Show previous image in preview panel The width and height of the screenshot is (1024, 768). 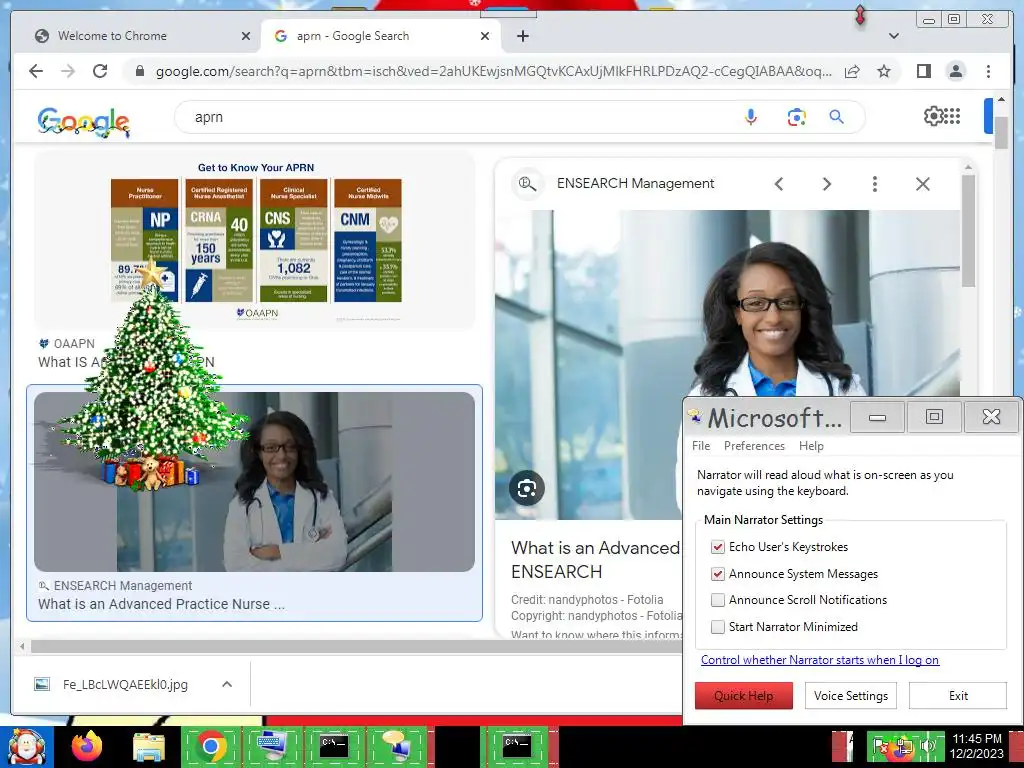pyautogui.click(x=778, y=184)
